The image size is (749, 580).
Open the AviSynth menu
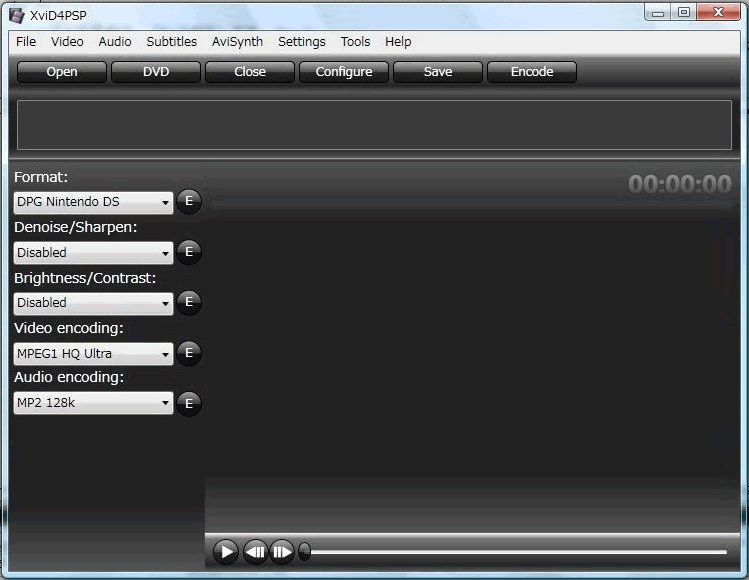[237, 42]
